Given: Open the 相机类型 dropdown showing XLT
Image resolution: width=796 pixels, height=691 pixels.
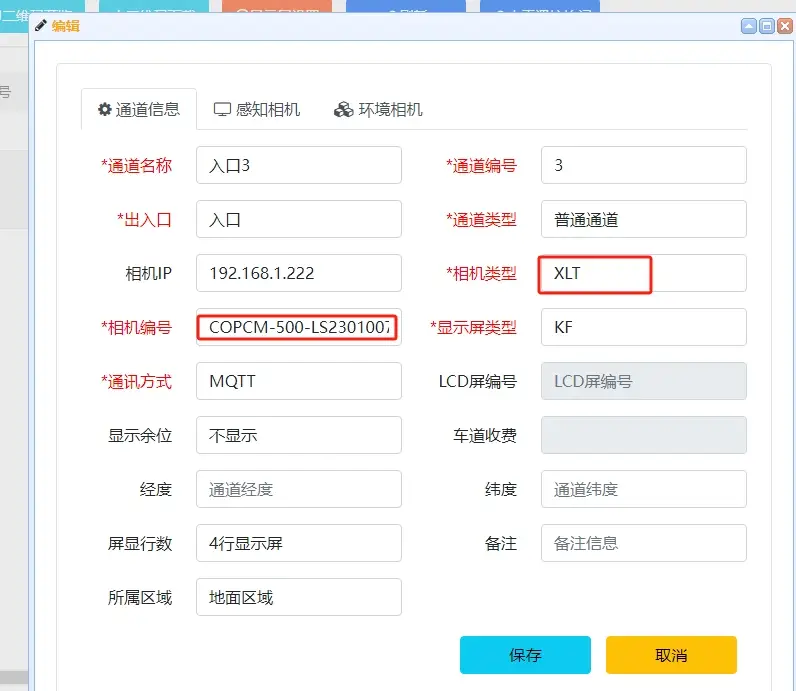Looking at the screenshot, I should coord(643,273).
